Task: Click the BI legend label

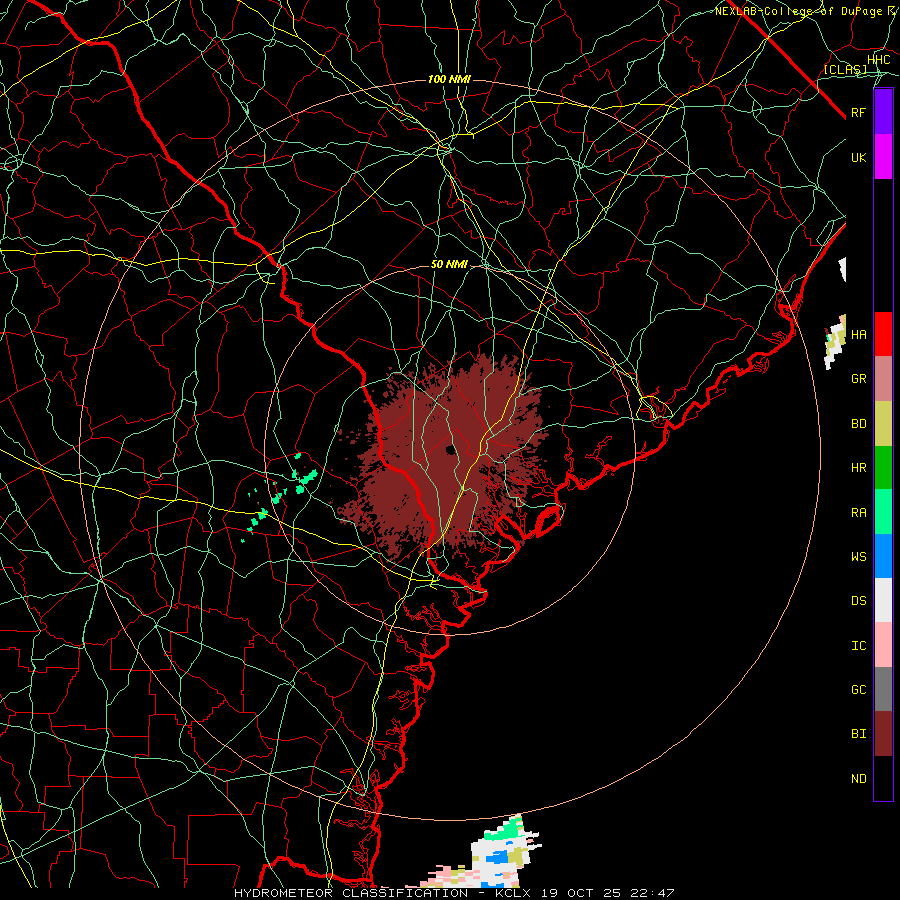Action: [x=858, y=734]
